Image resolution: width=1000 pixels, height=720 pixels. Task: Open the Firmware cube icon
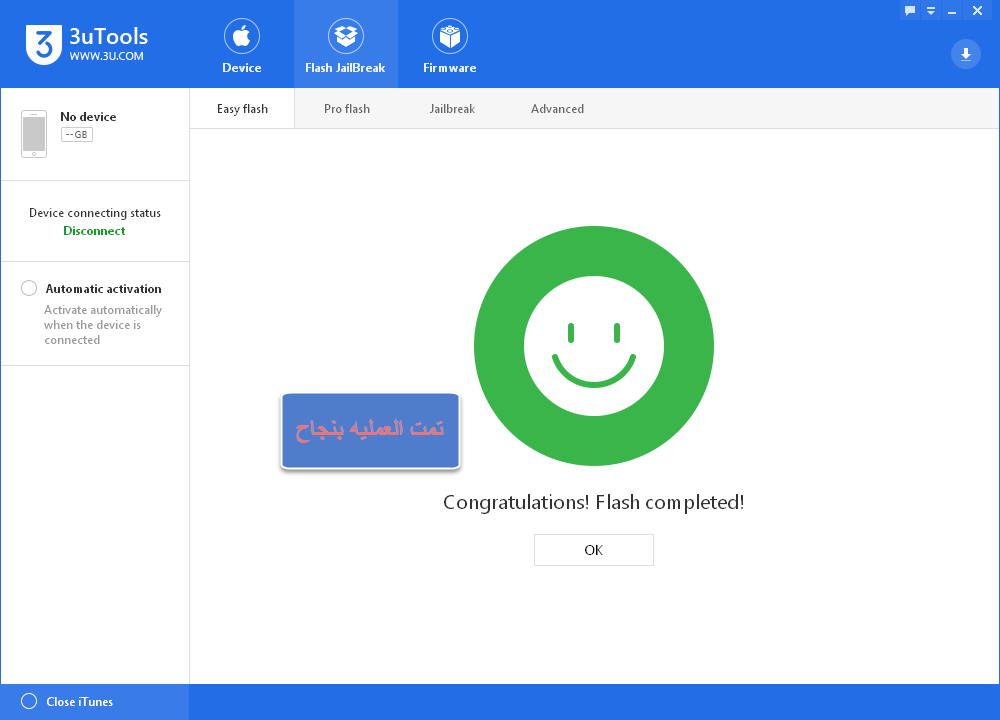pyautogui.click(x=450, y=36)
